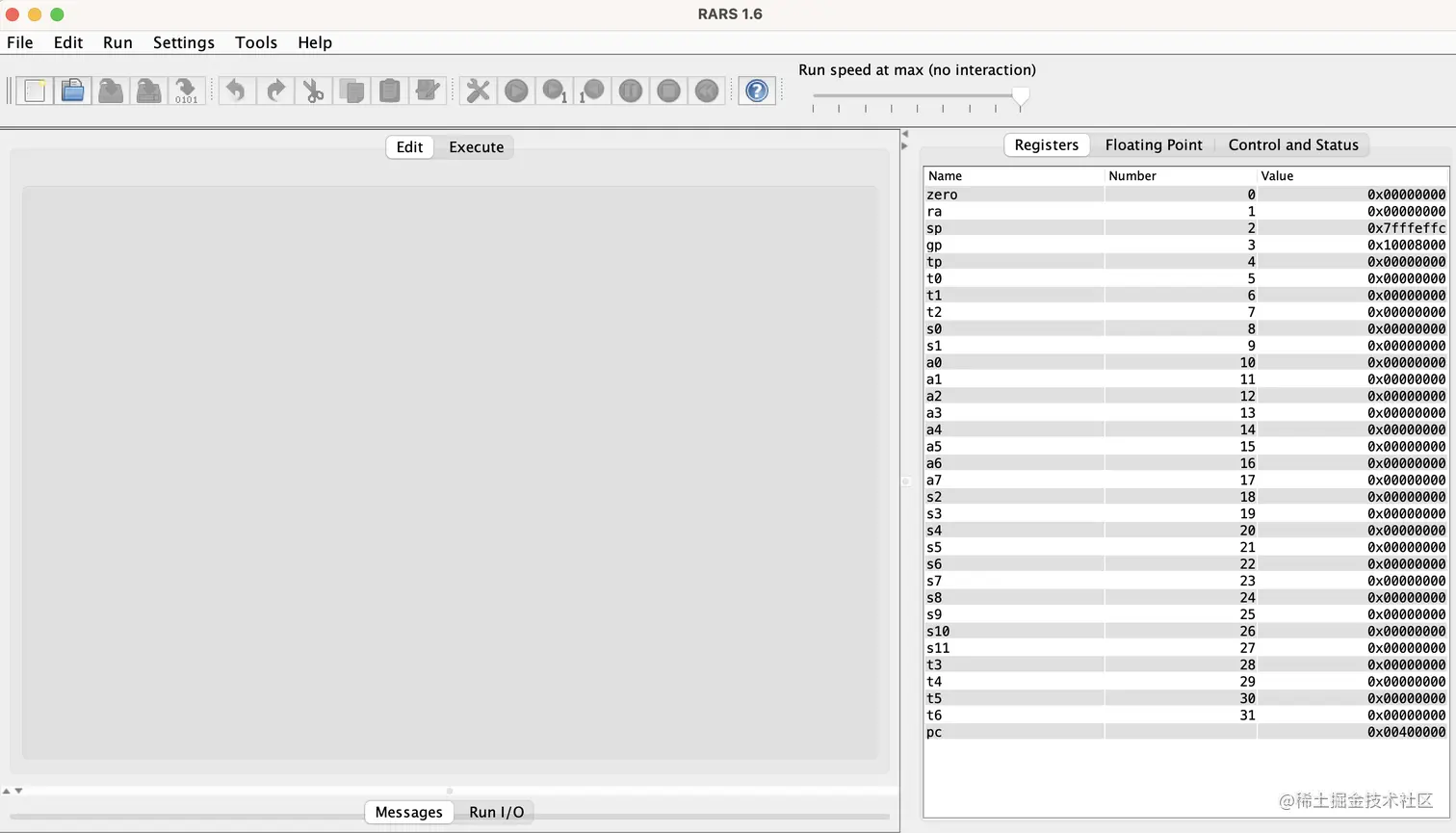Click the Run program play icon

click(x=516, y=91)
